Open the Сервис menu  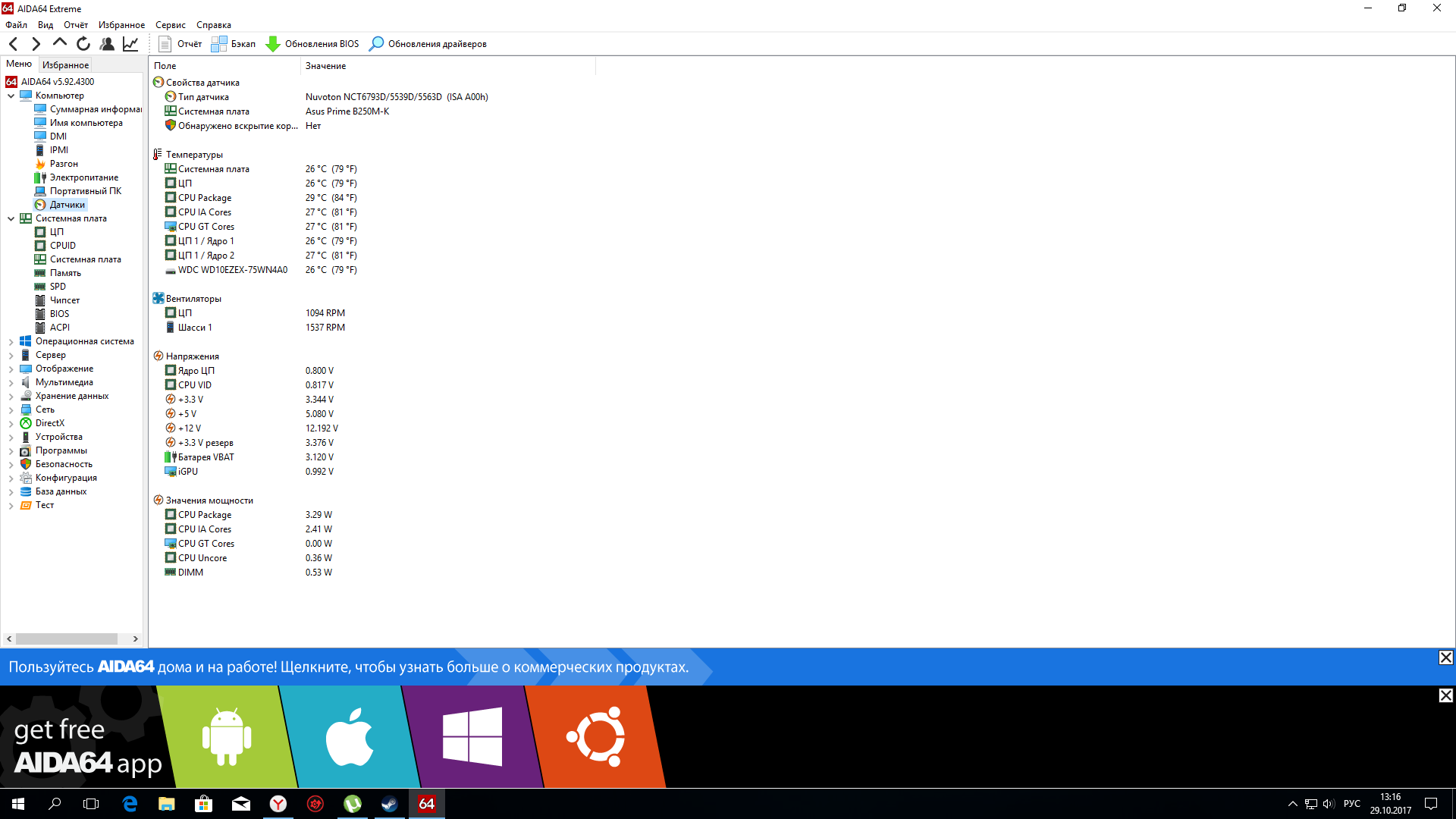click(x=170, y=25)
